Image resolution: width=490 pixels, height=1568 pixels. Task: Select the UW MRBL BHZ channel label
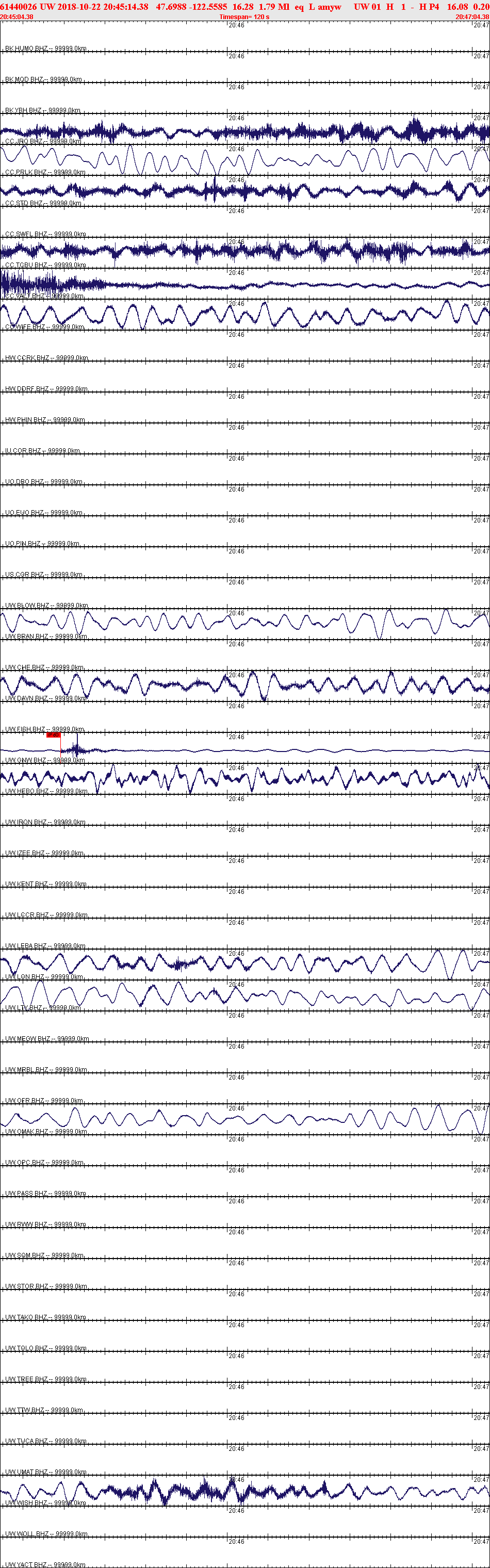[x=46, y=1069]
